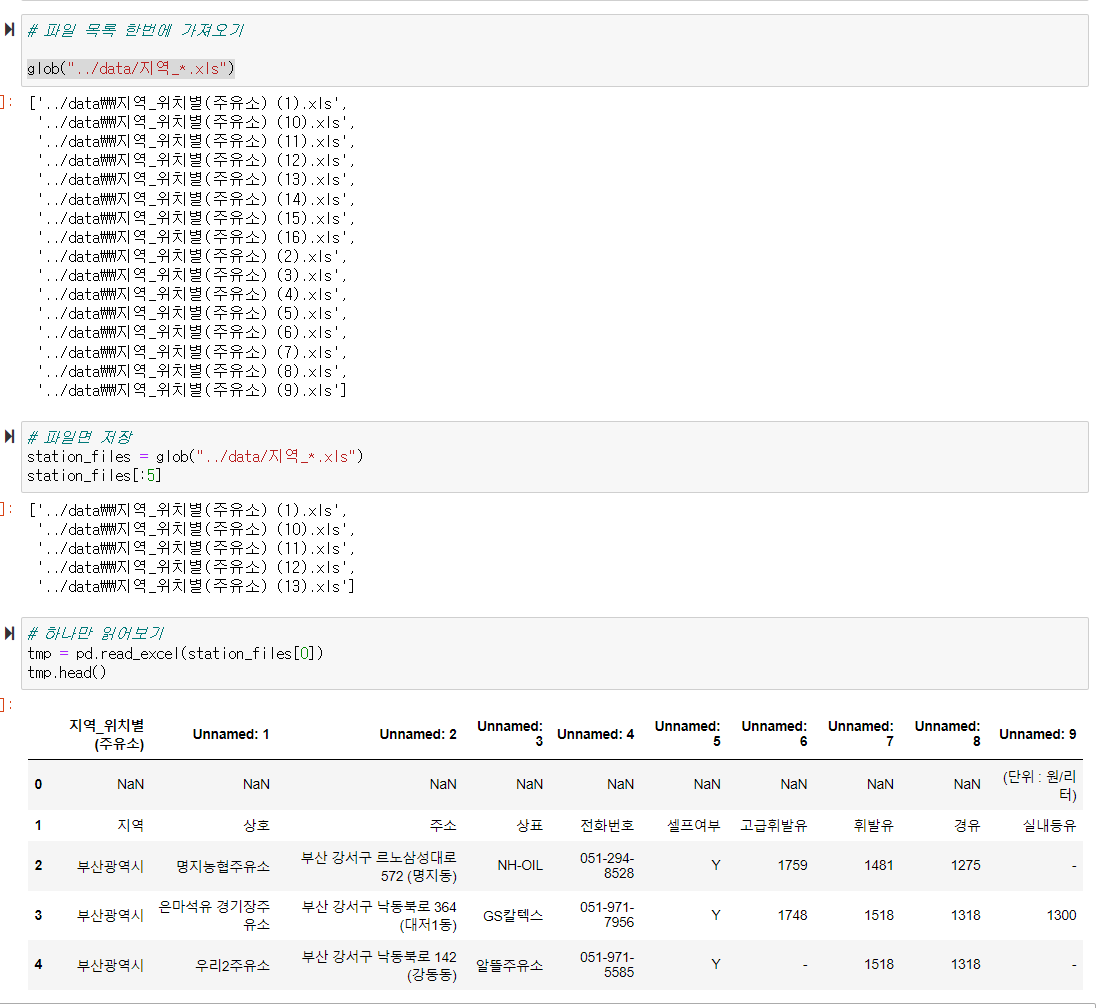The image size is (1109, 1008).
Task: Run the station_files assignment cell
Action: click(9, 436)
